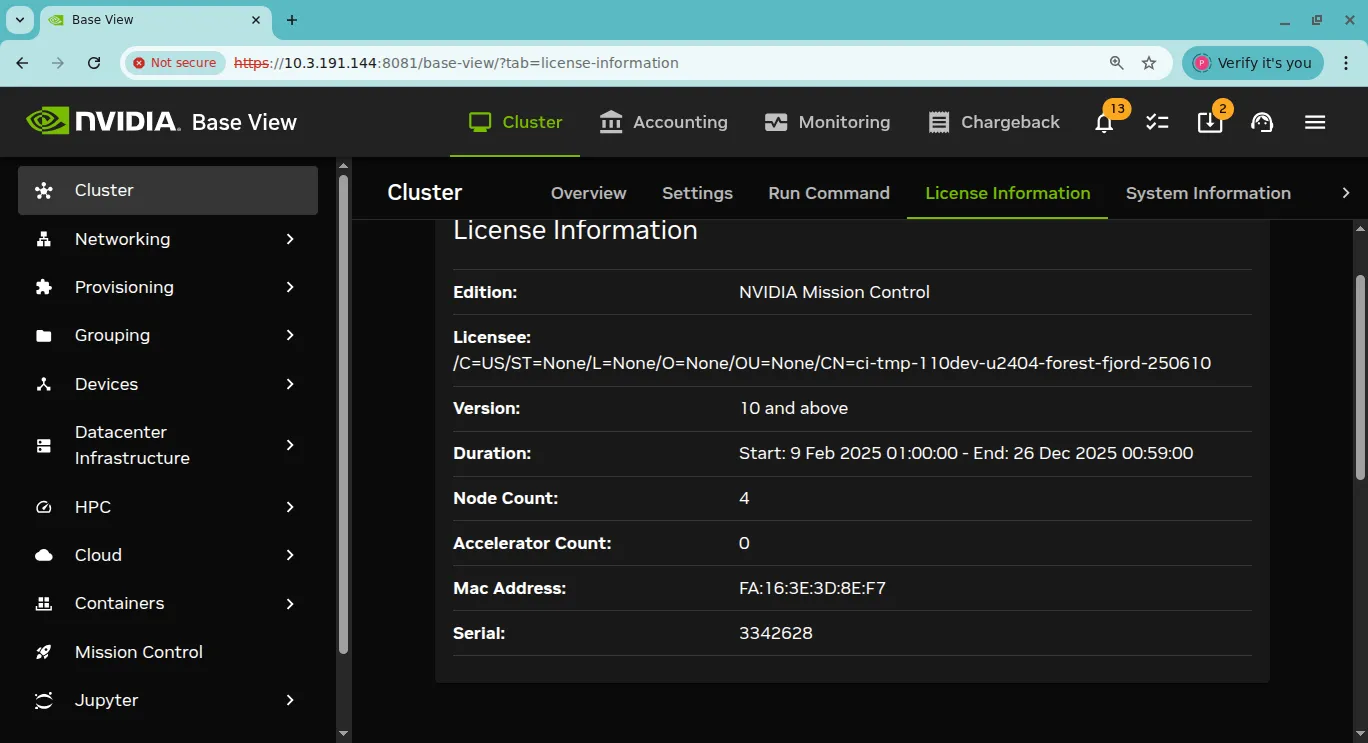Bookmark this page with the star

(1149, 62)
